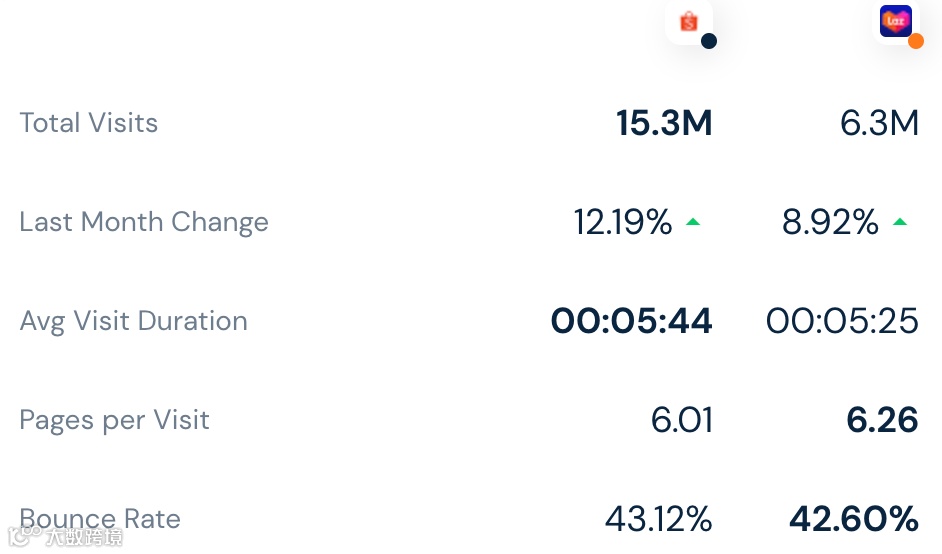
Task: Click the 15.3M total visits value
Action: tap(664, 123)
